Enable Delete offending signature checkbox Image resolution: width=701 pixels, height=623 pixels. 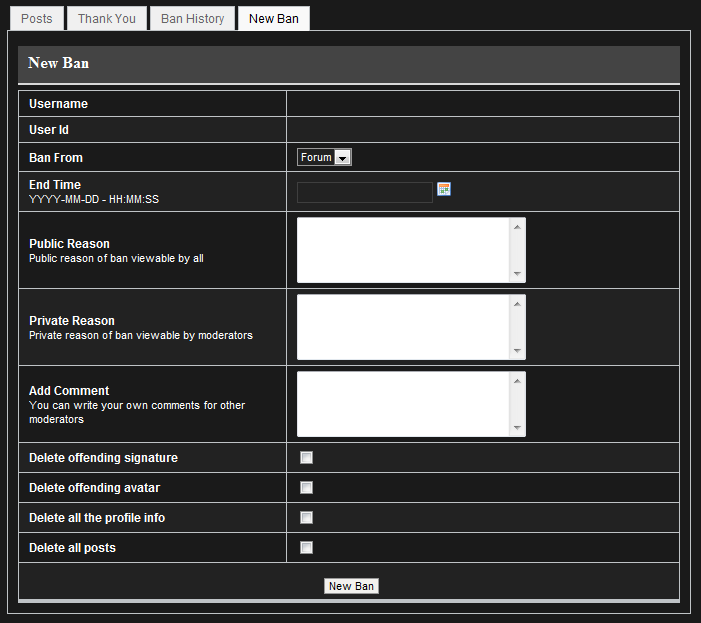(x=306, y=457)
